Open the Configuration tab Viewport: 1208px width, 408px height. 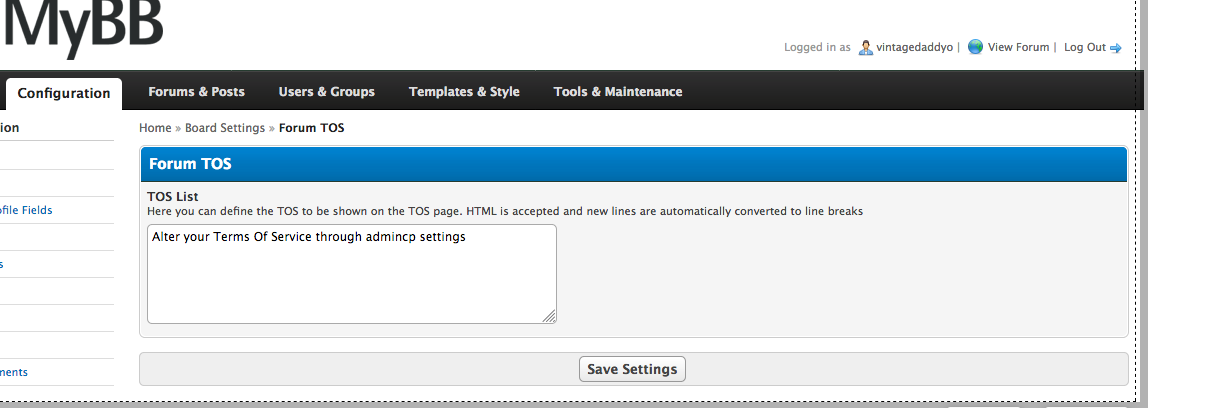pyautogui.click(x=64, y=93)
